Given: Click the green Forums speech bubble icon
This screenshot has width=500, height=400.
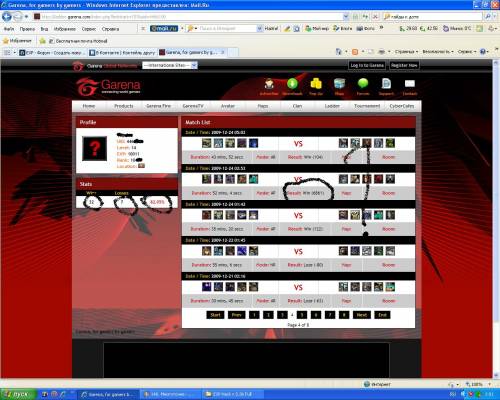Looking at the screenshot, I should [363, 83].
